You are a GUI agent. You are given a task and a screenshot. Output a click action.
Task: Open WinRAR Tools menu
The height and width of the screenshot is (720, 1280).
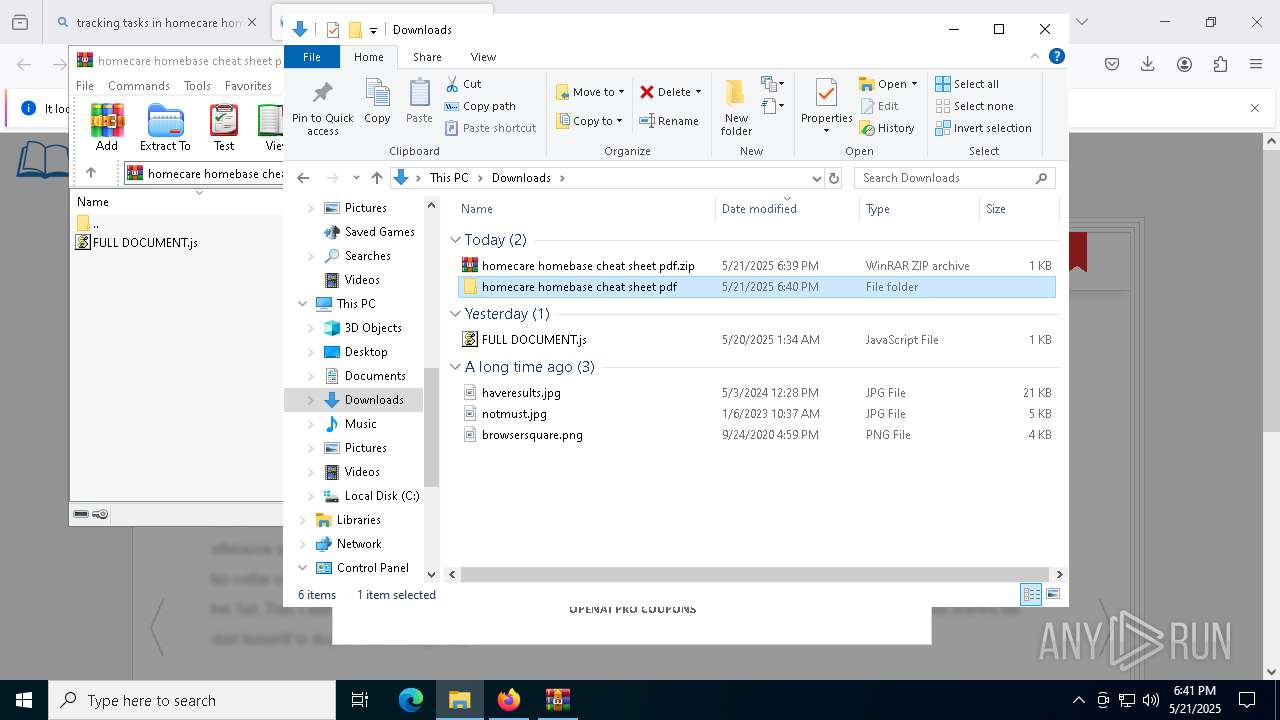(x=197, y=86)
